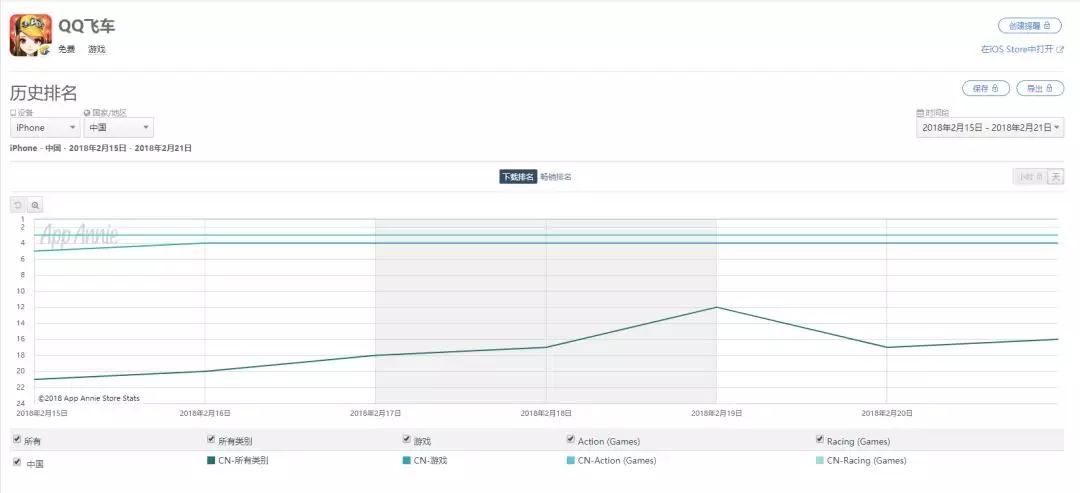Click the 保存 button
The image size is (1080, 493).
pyautogui.click(x=985, y=88)
